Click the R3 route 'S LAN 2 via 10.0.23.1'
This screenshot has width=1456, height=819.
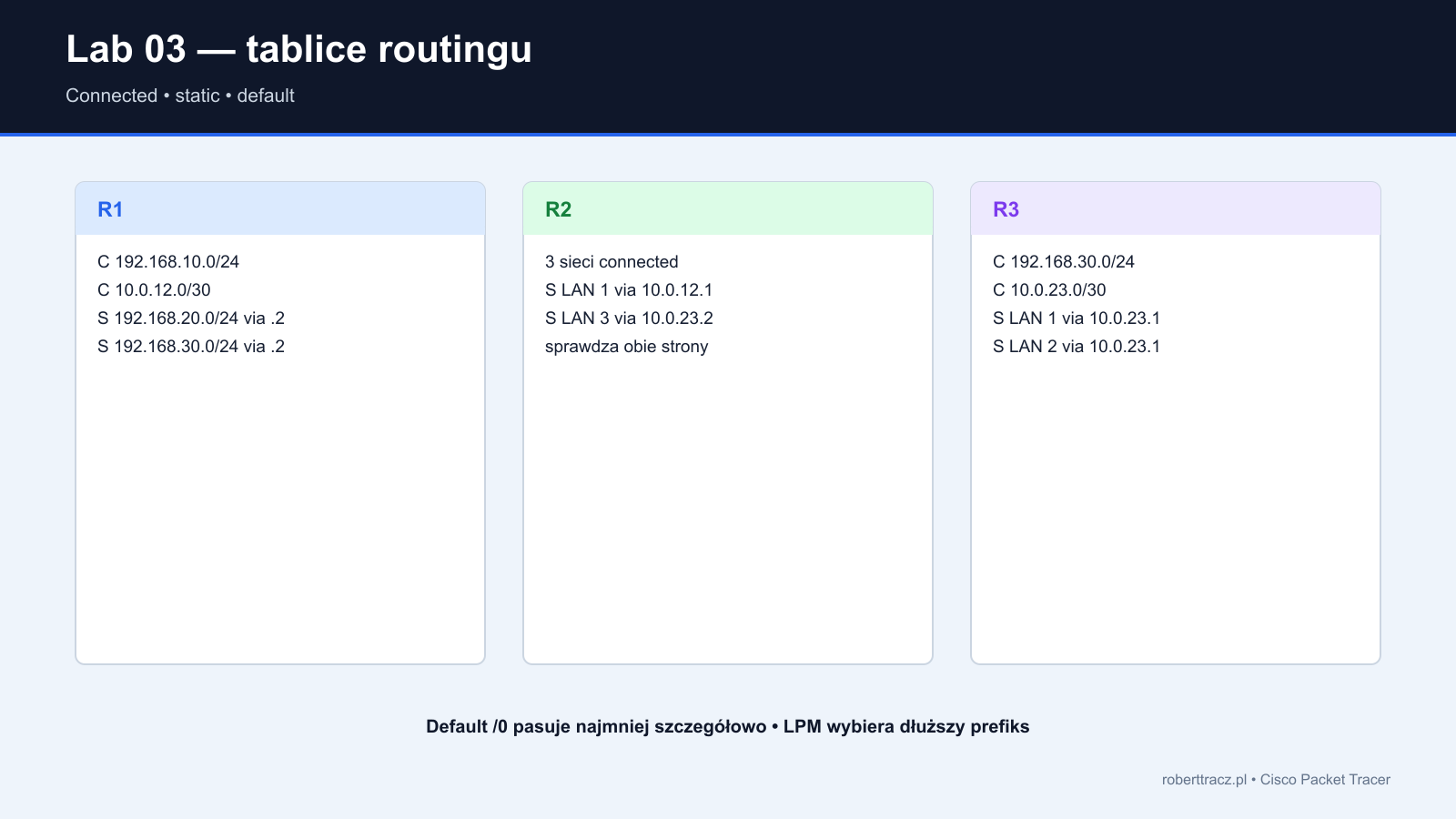[x=1077, y=347]
